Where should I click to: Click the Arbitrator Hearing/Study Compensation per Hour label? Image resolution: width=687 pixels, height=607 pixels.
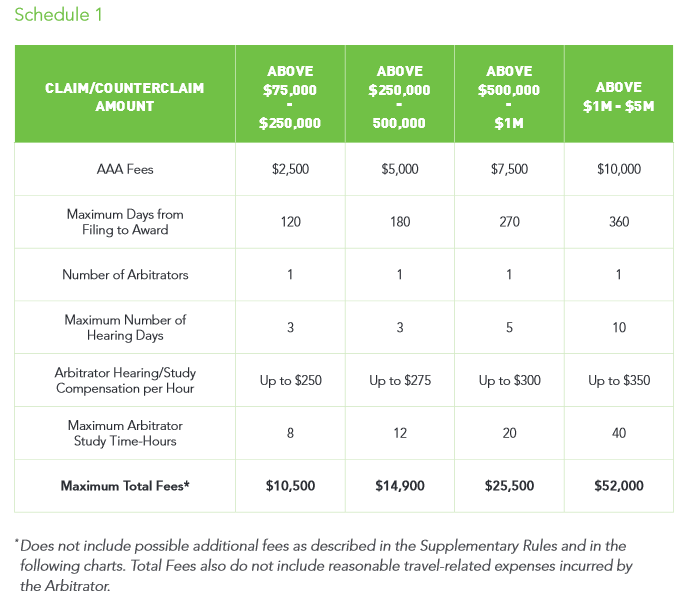pos(125,380)
